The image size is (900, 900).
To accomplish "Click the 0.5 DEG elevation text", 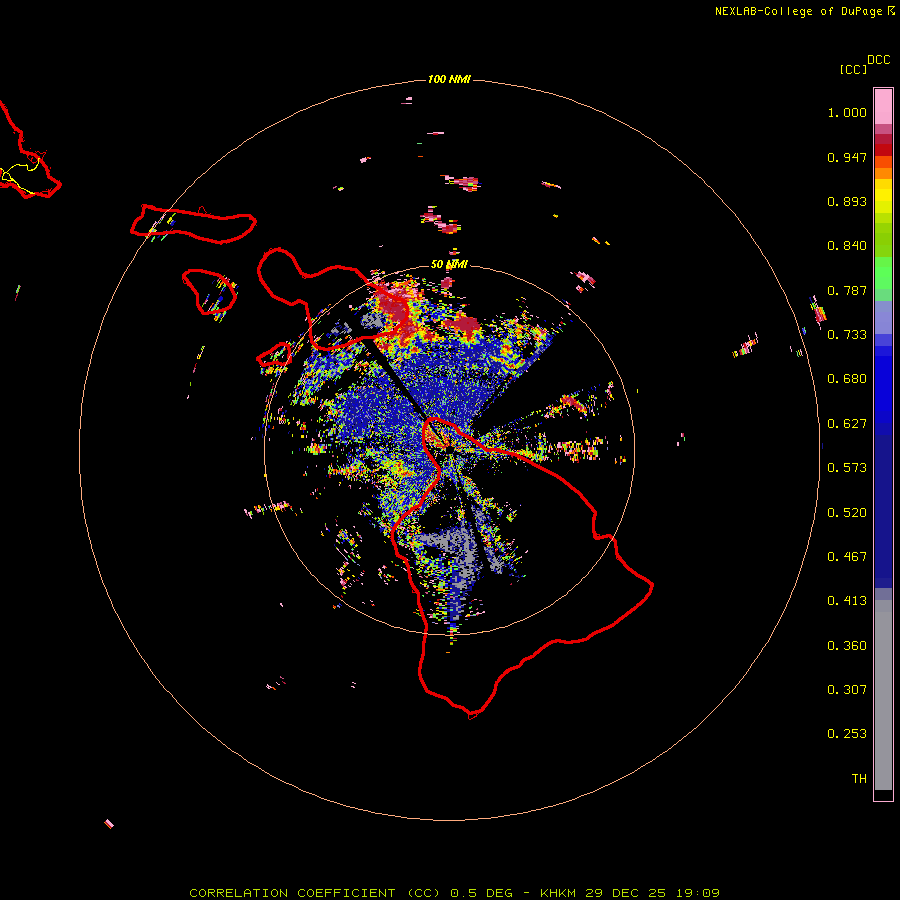I will click(482, 893).
